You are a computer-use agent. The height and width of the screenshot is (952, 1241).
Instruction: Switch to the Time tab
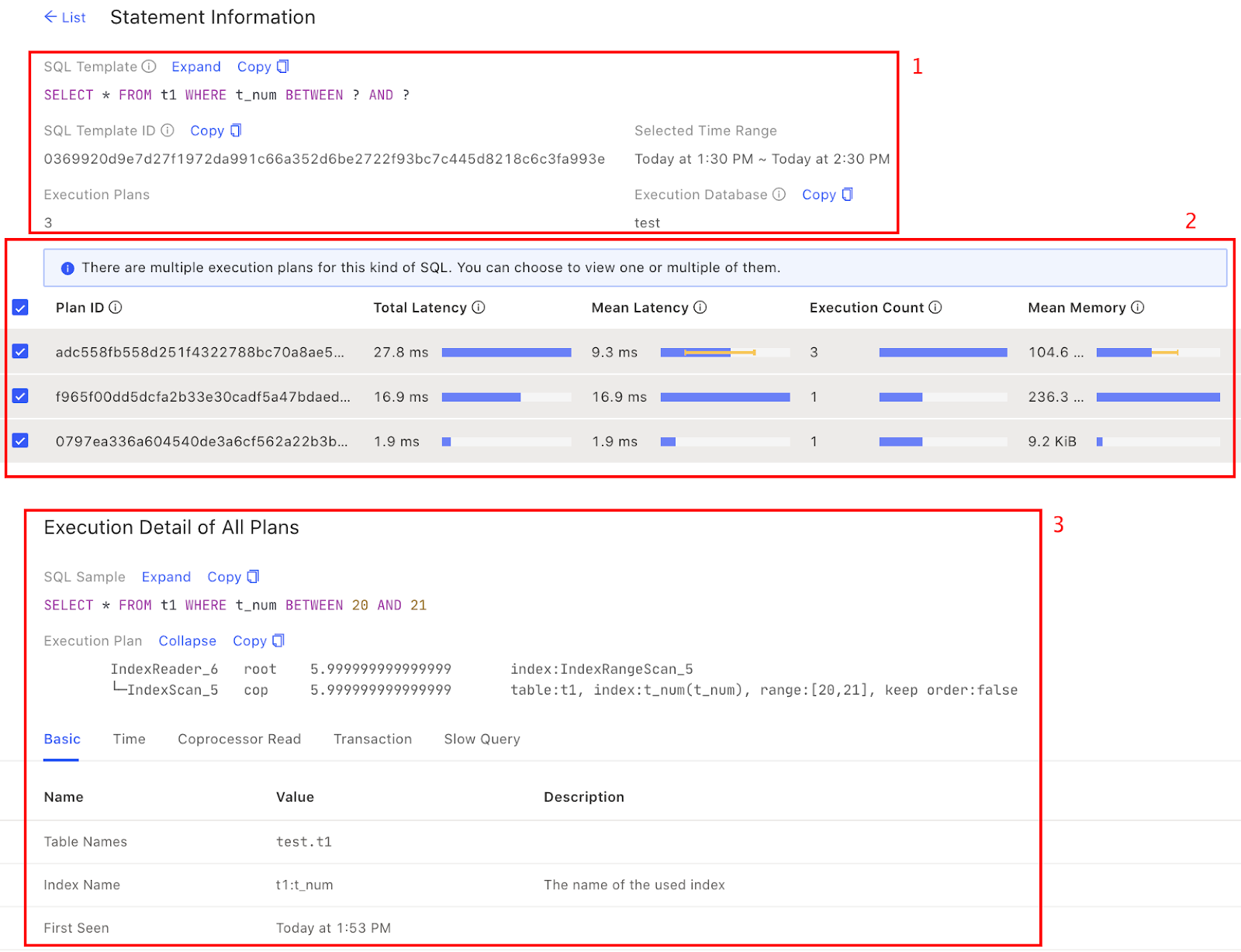(129, 739)
